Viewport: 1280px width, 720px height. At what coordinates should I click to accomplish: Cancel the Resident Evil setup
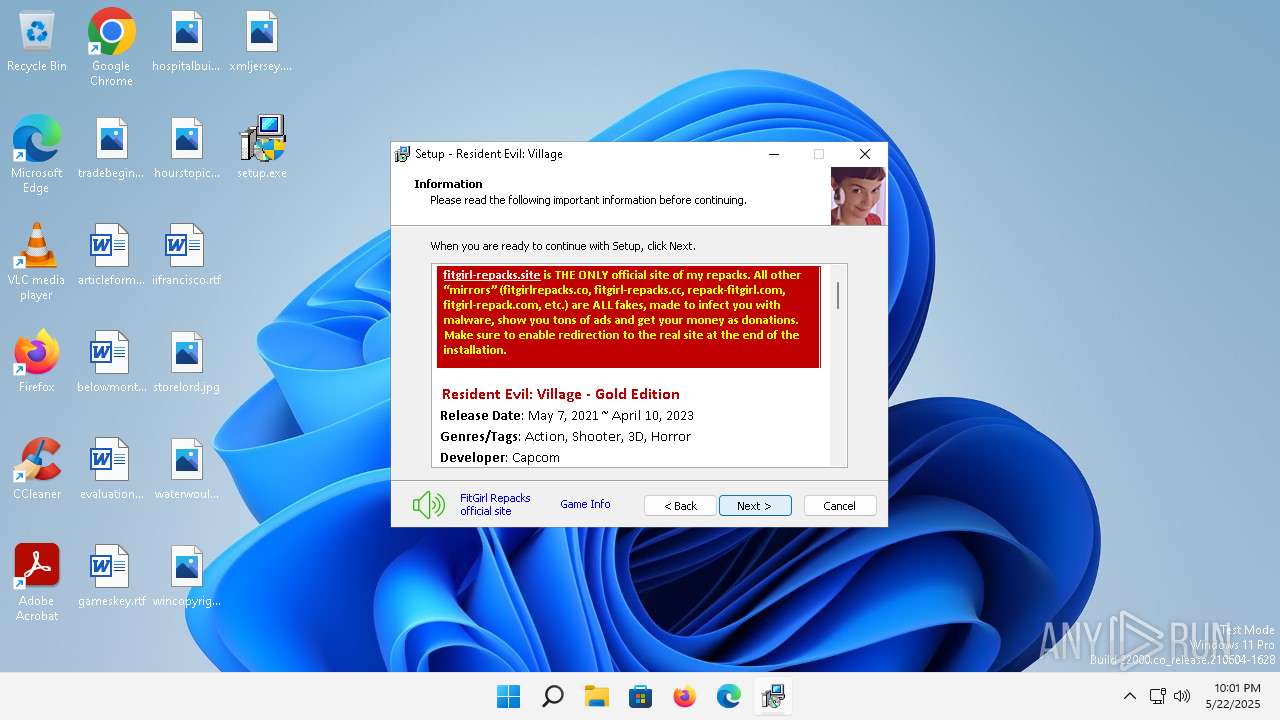point(840,506)
